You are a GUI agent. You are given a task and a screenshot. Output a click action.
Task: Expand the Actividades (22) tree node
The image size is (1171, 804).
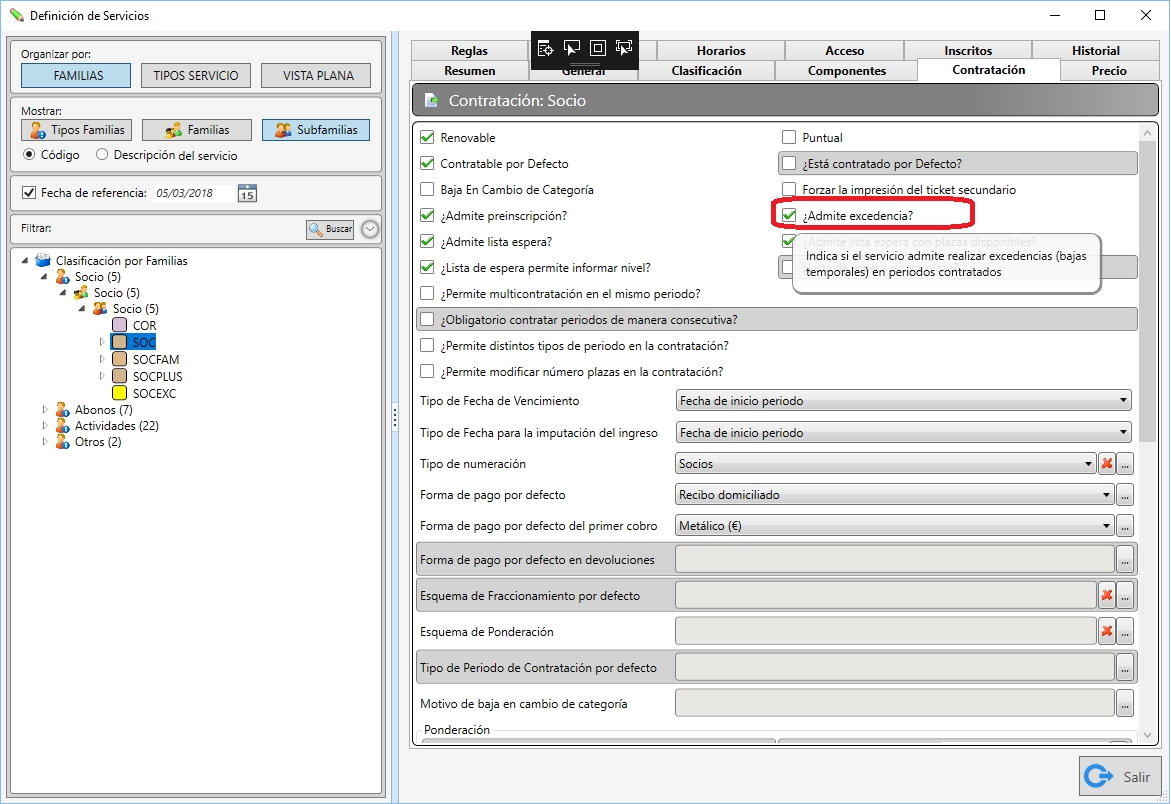tap(45, 426)
